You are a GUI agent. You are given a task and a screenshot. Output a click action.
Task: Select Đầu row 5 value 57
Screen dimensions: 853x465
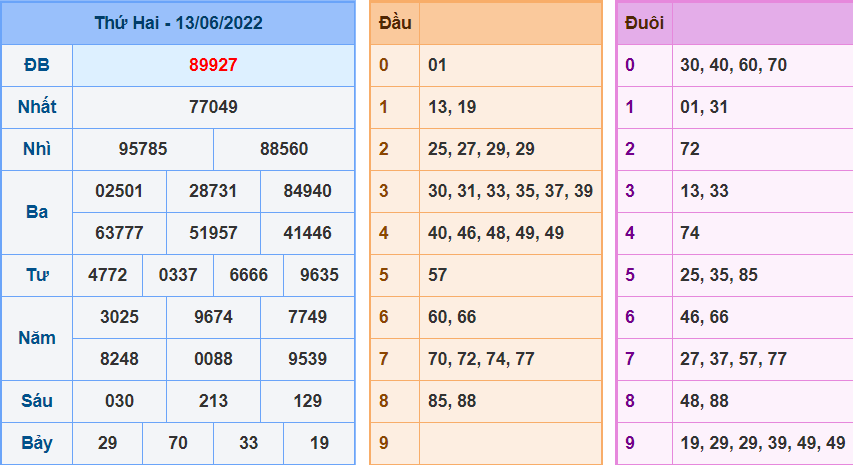pyautogui.click(x=437, y=275)
